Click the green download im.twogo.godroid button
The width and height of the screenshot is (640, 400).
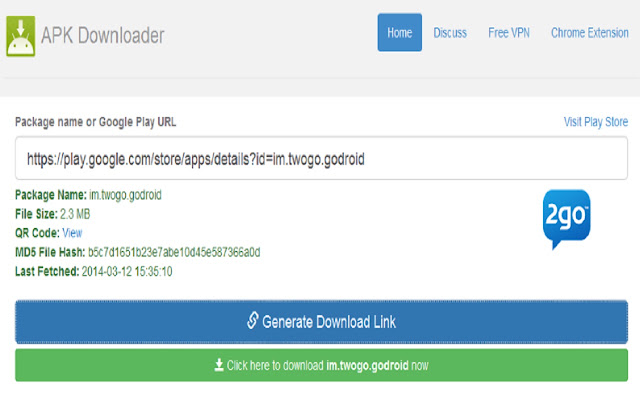point(321,365)
